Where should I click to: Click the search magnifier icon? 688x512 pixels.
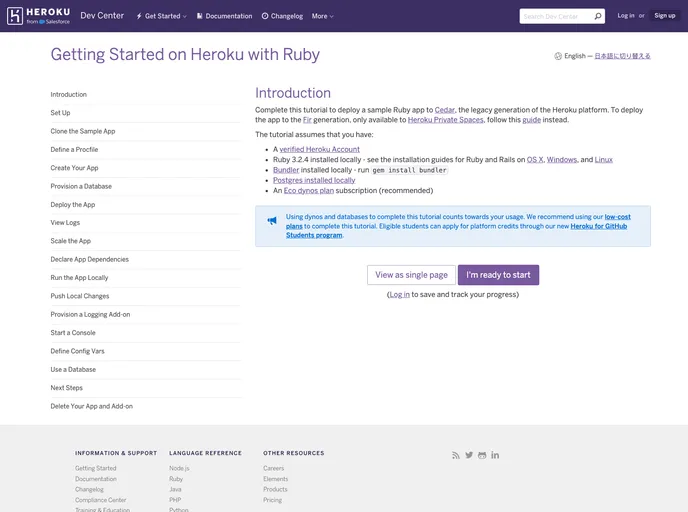point(598,16)
